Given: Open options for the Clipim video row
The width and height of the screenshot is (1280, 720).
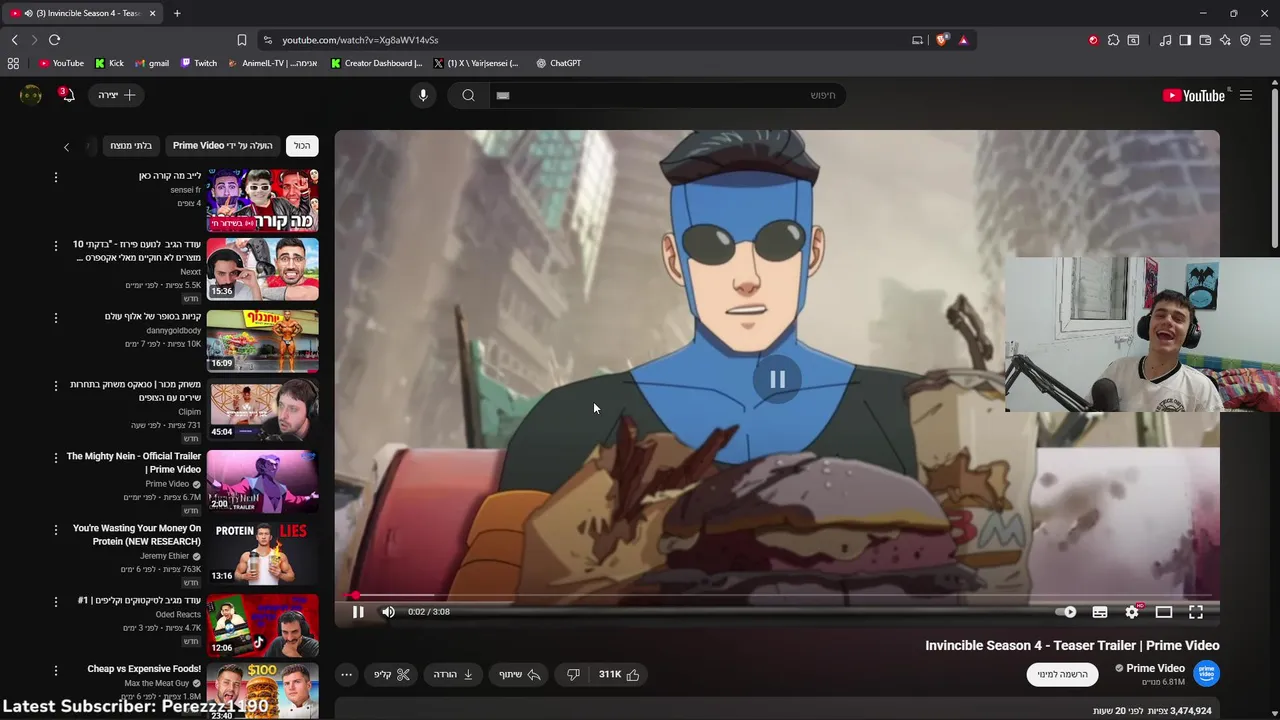Looking at the screenshot, I should pyautogui.click(x=56, y=385).
